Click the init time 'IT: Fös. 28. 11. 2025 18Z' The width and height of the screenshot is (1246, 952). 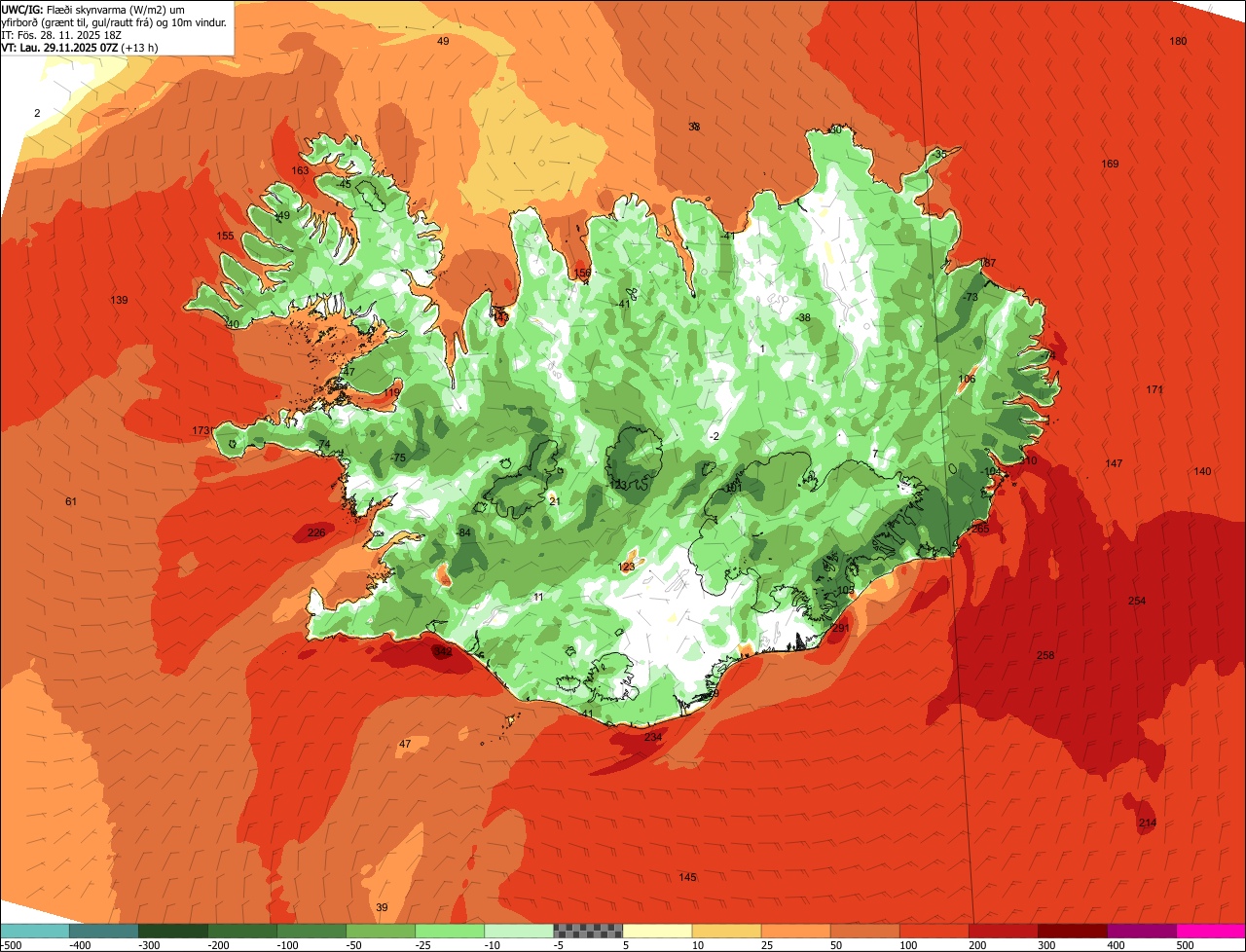click(60, 35)
